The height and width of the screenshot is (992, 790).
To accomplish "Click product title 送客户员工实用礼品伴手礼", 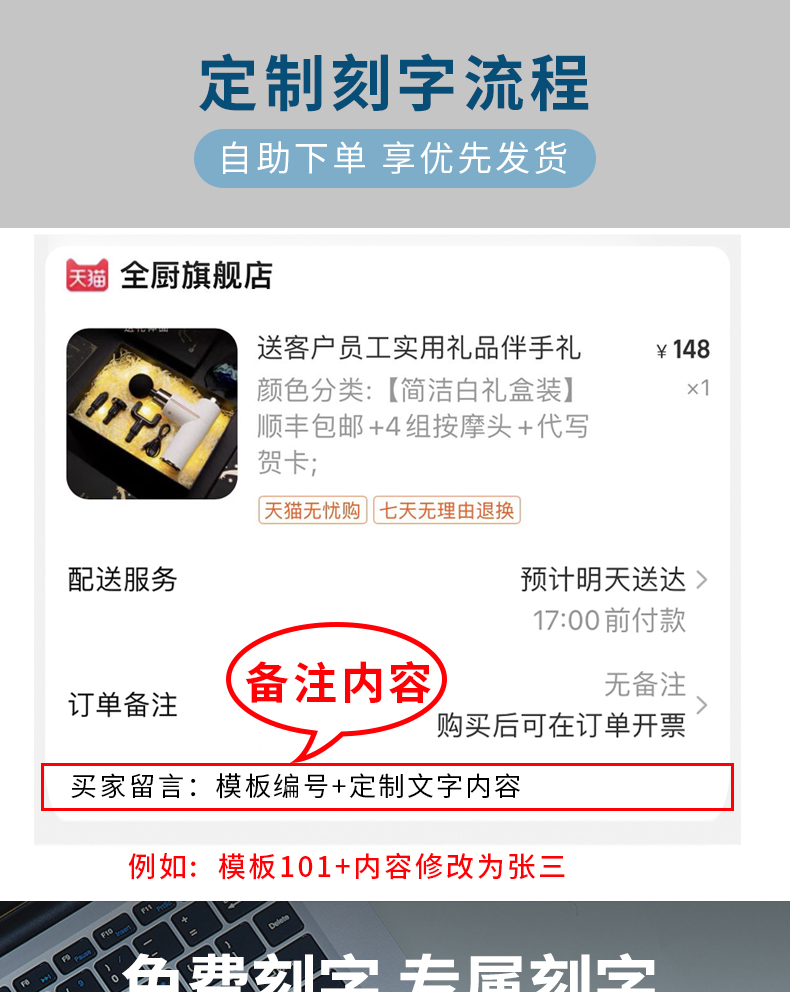I will (419, 349).
